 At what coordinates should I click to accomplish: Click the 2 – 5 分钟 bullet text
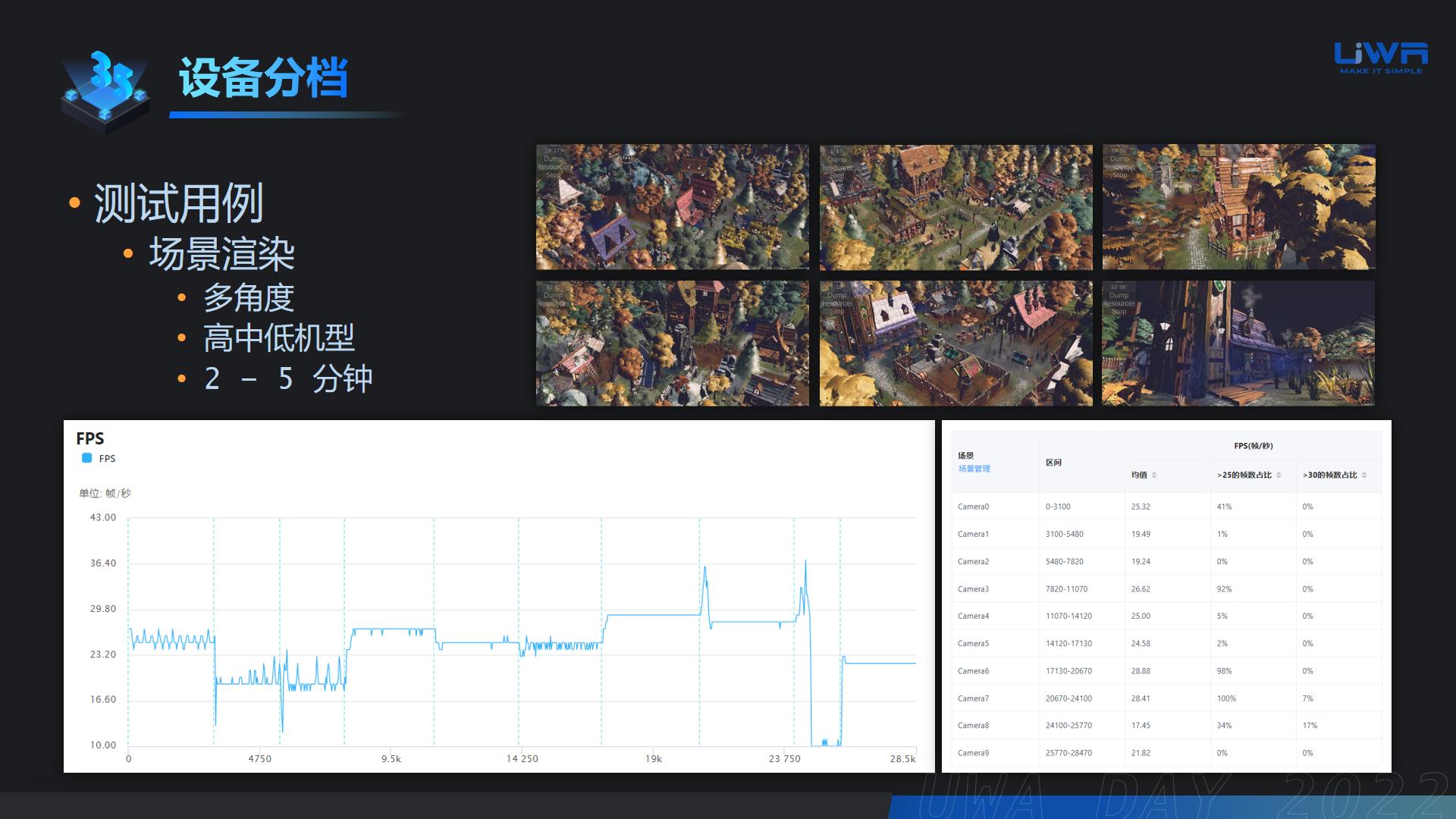tap(288, 378)
